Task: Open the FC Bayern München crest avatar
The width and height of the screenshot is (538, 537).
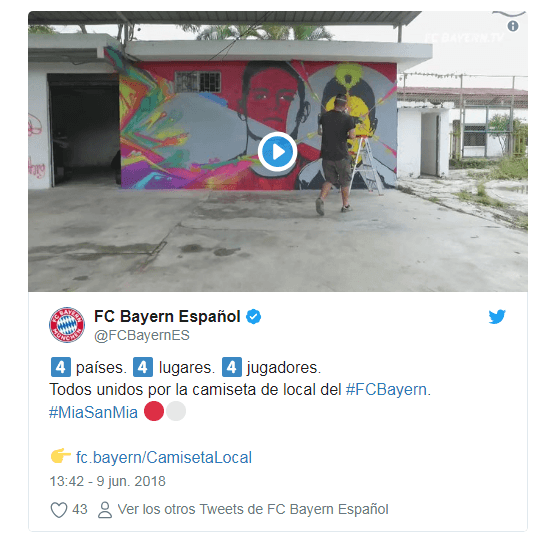Action: pos(67,325)
